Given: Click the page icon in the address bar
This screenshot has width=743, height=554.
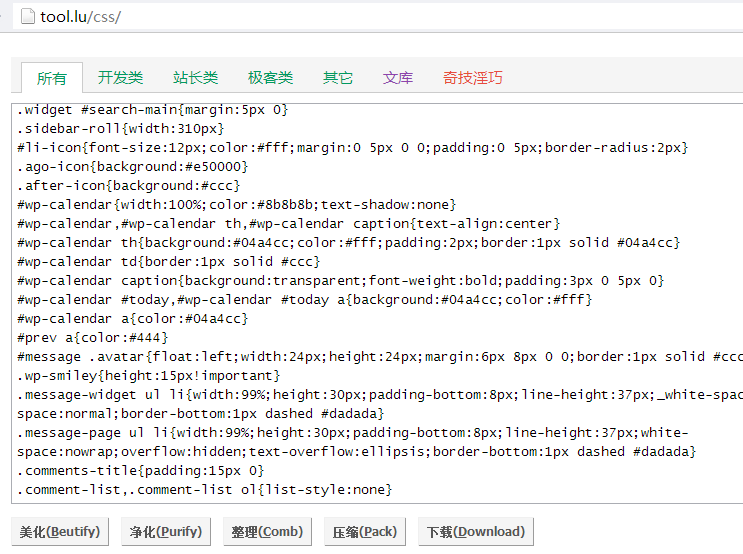Looking at the screenshot, I should coord(27,17).
